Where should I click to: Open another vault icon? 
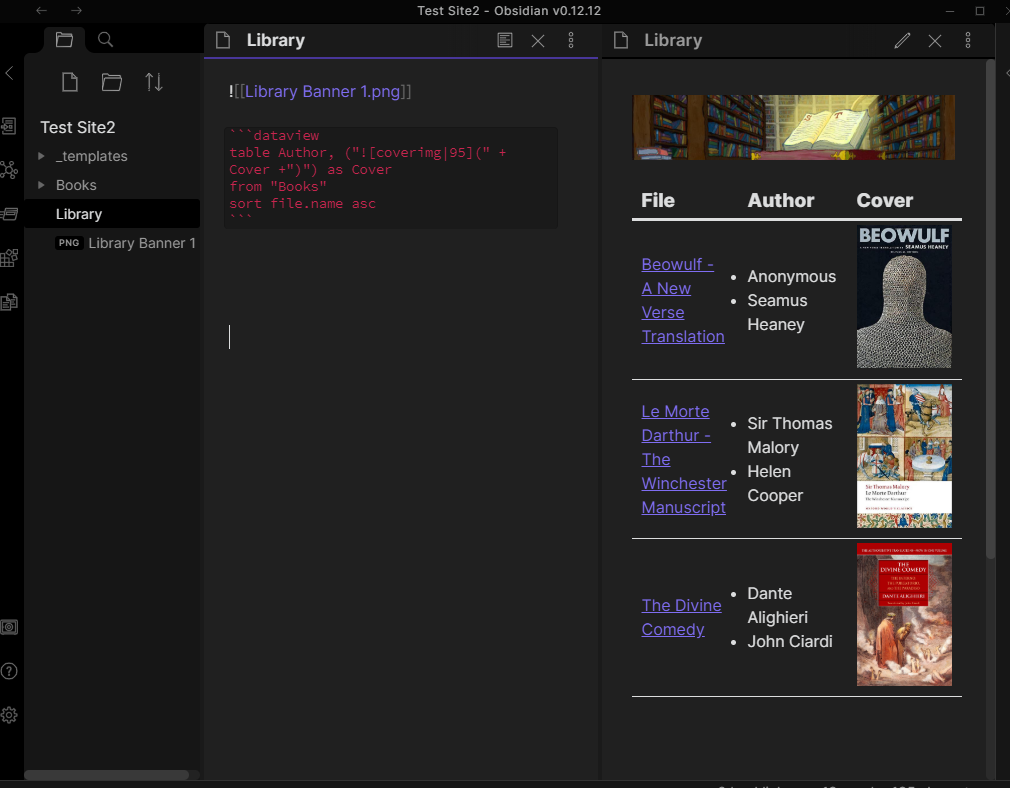pyautogui.click(x=9, y=627)
